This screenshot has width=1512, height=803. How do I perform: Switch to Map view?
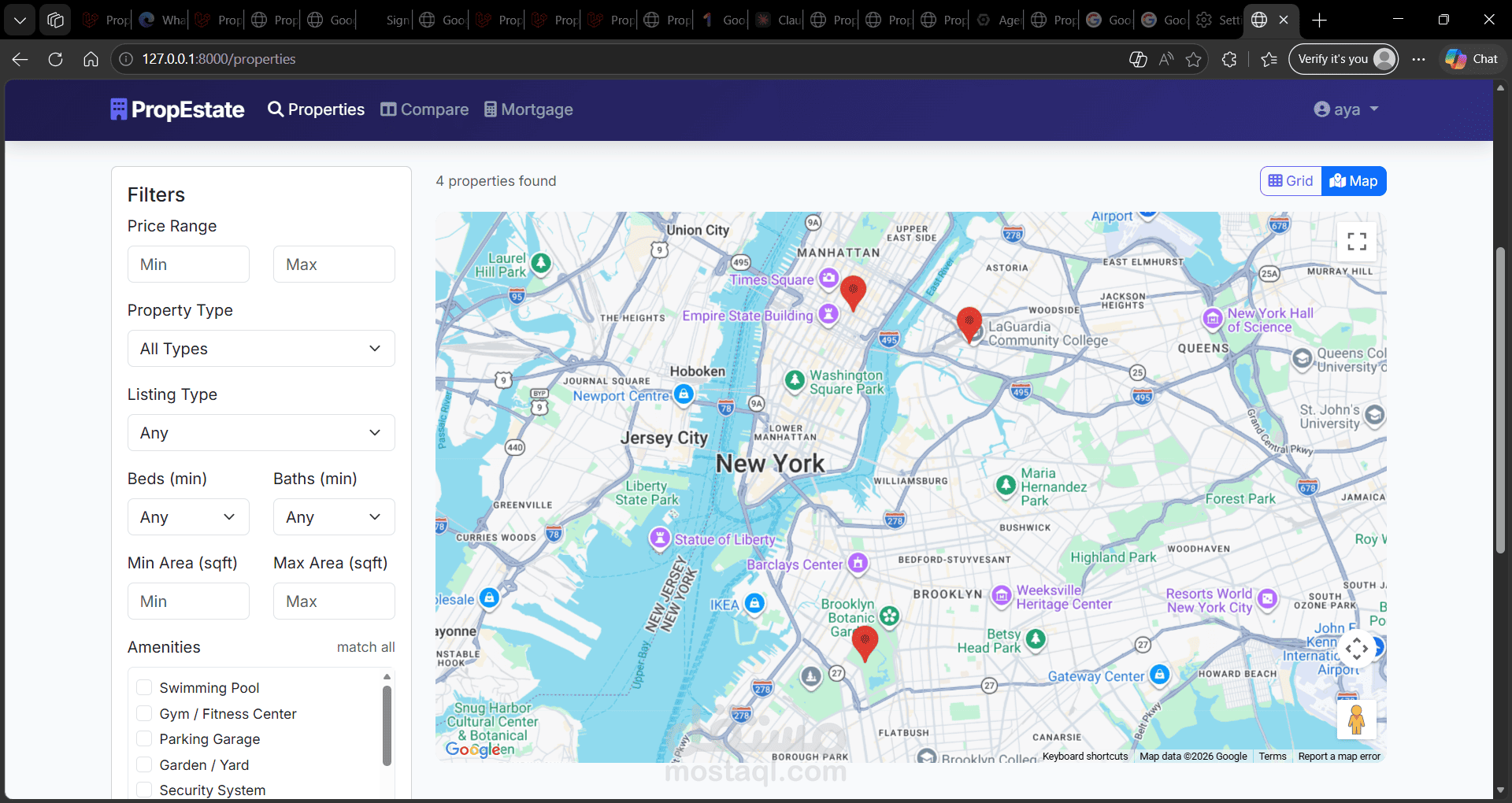point(1354,181)
